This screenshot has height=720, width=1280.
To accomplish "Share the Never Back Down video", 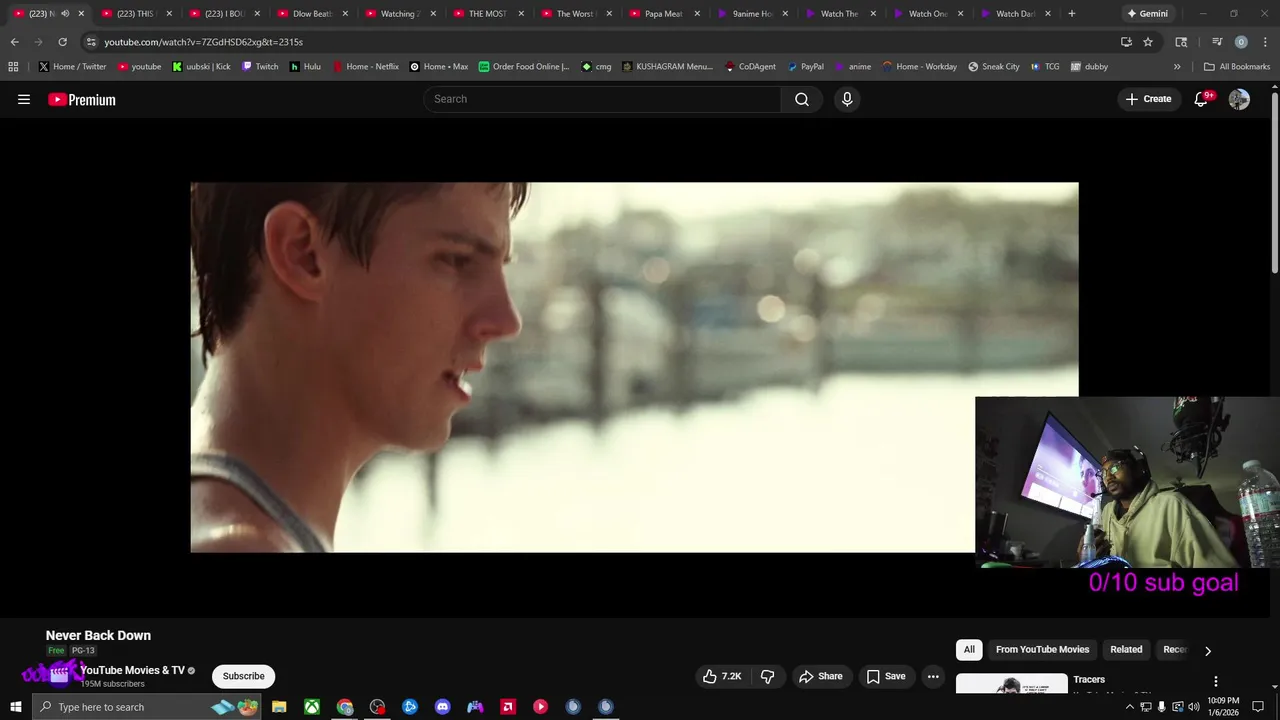I will tap(821, 677).
